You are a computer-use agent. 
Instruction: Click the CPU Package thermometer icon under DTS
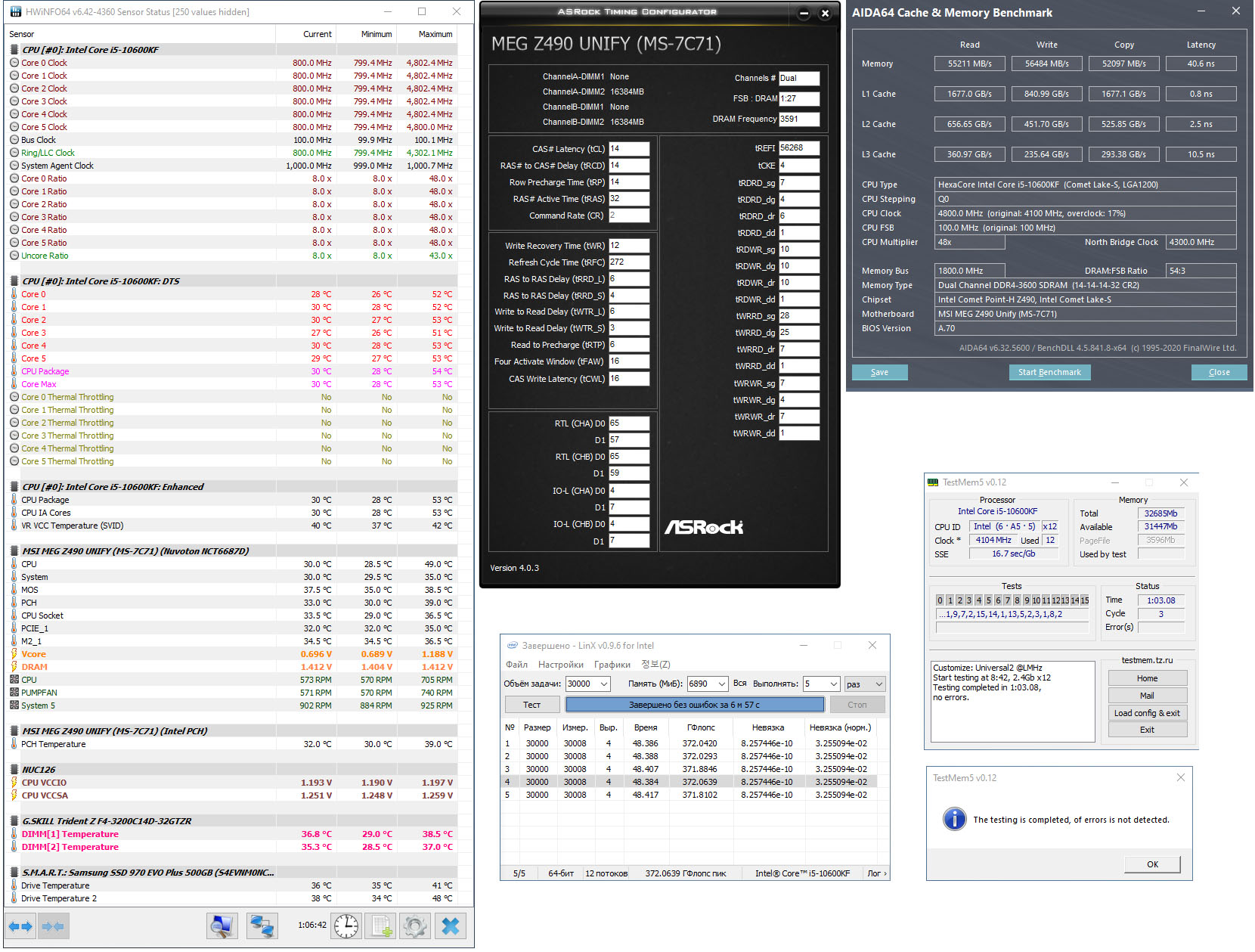pos(14,371)
